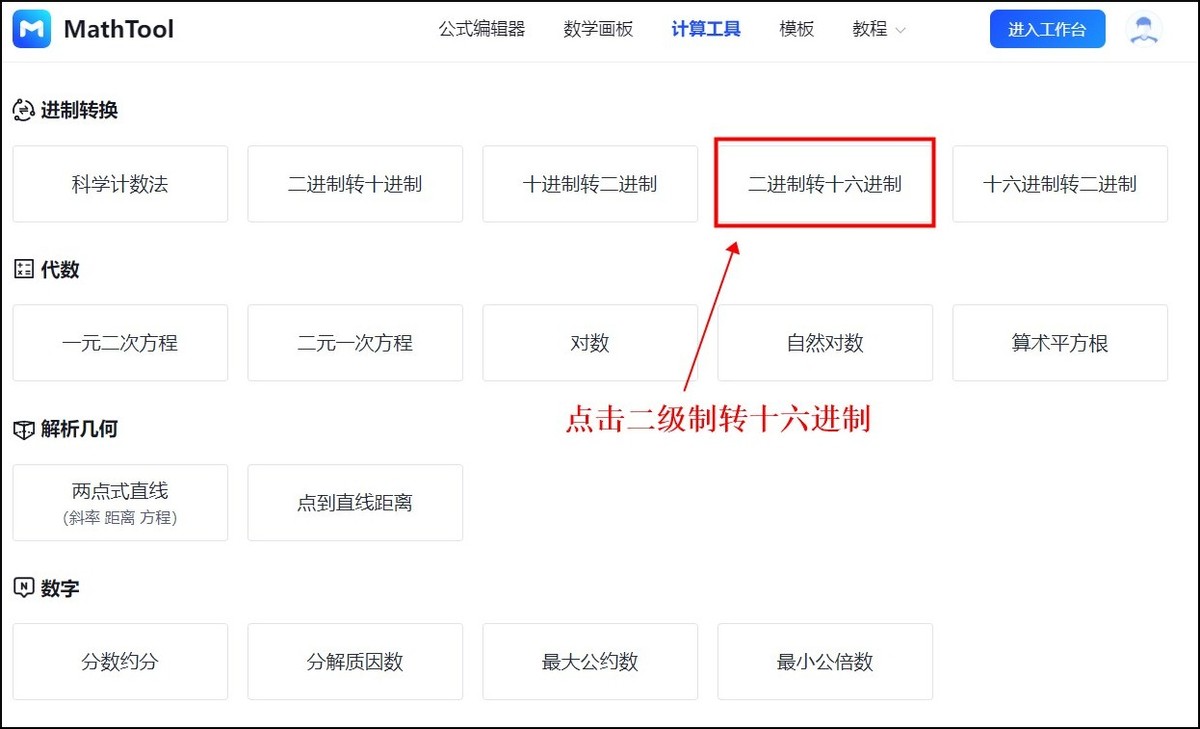Viewport: 1200px width, 729px height.
Task: Open the 模板 menu item
Action: pyautogui.click(x=796, y=30)
